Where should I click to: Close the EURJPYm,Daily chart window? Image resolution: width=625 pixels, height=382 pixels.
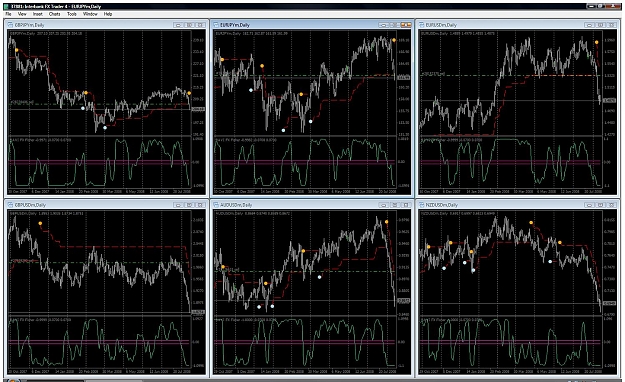point(406,25)
